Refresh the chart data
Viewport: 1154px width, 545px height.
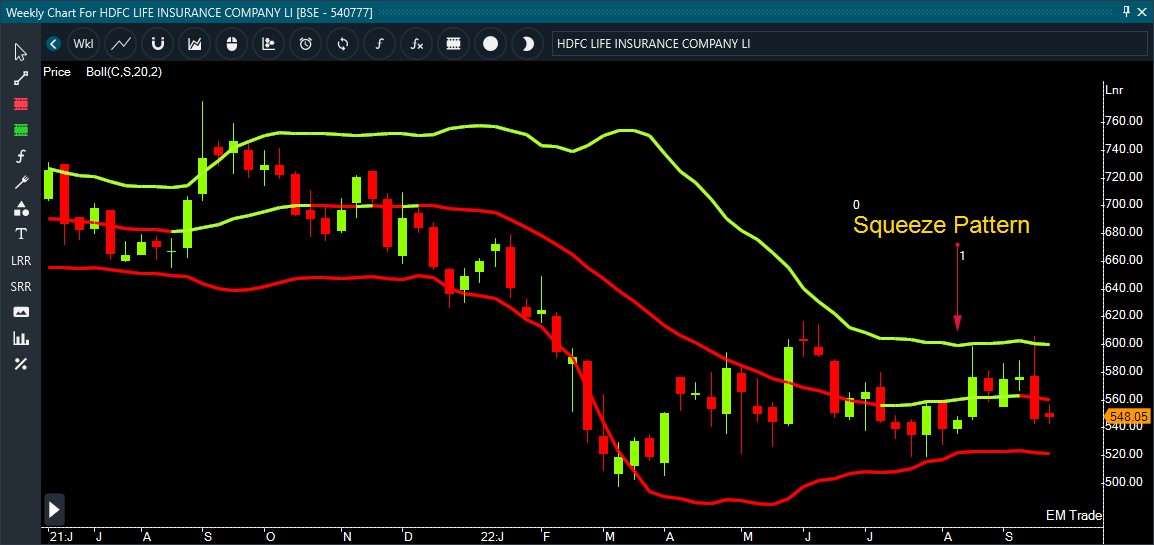pos(342,44)
